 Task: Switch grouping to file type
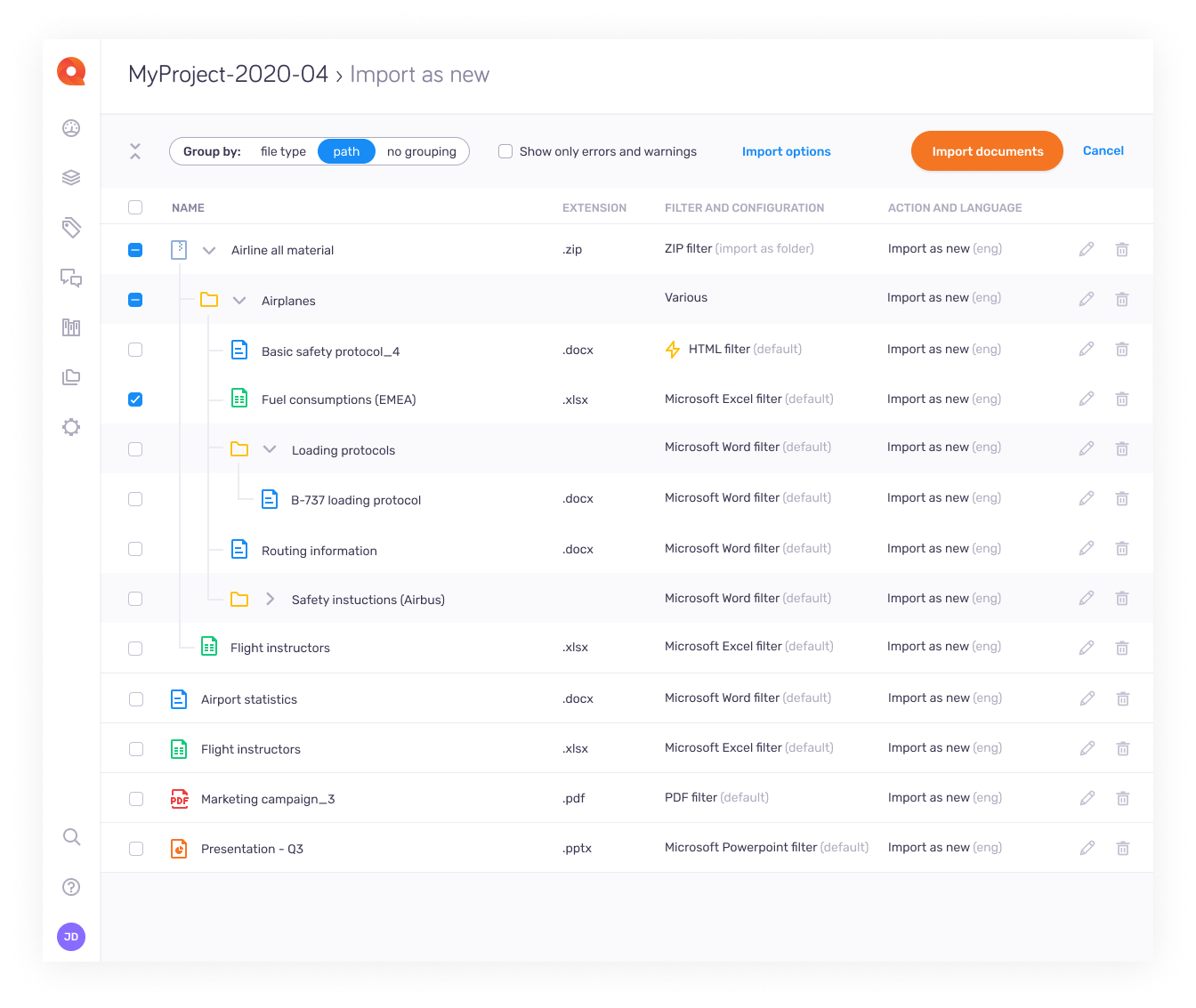[282, 151]
